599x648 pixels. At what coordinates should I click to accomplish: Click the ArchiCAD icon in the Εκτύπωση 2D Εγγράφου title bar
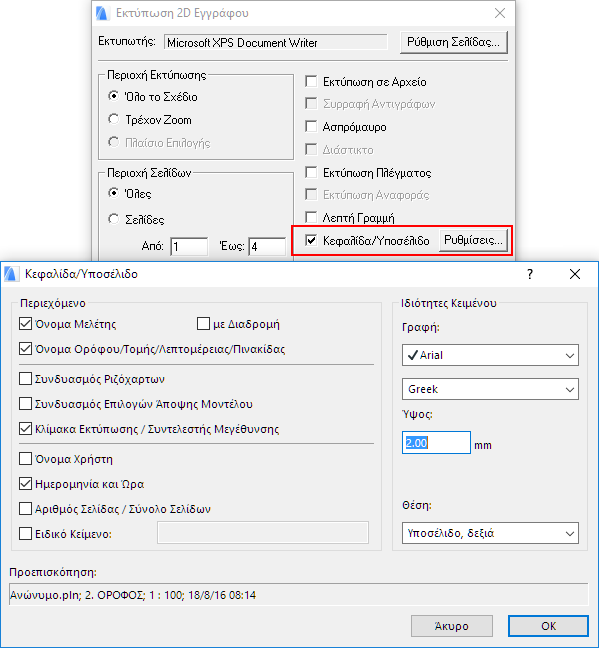tap(102, 13)
